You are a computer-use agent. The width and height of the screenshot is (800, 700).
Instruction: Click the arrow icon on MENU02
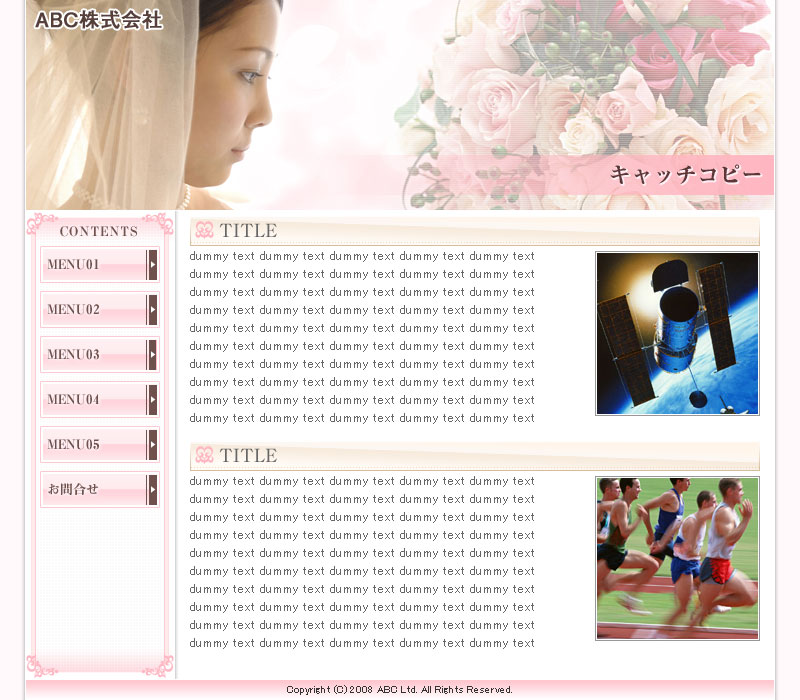tap(152, 310)
